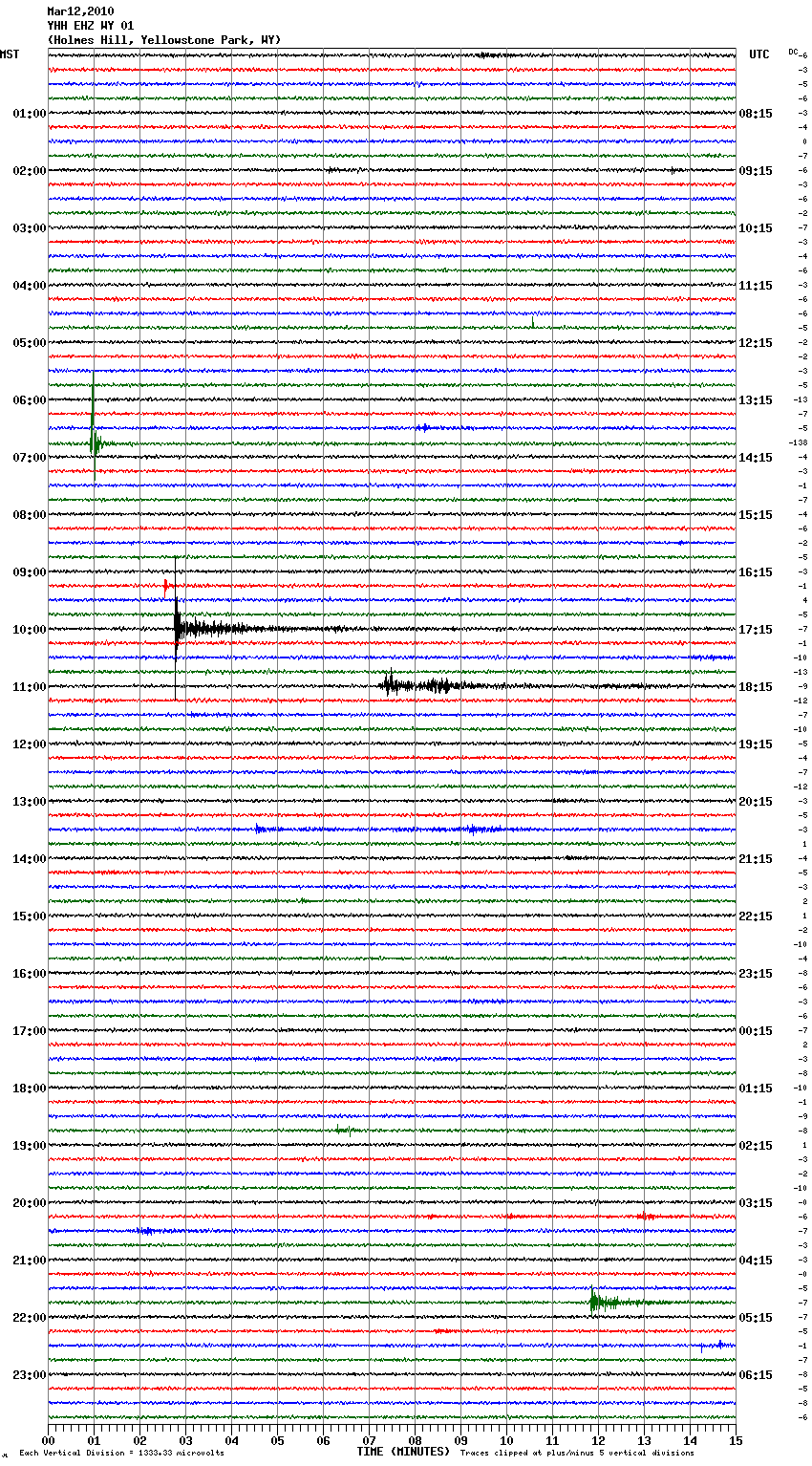Viewport: 812px width, 1466px height.
Task: Click the 20:15 UTC time label
Action: (x=756, y=802)
